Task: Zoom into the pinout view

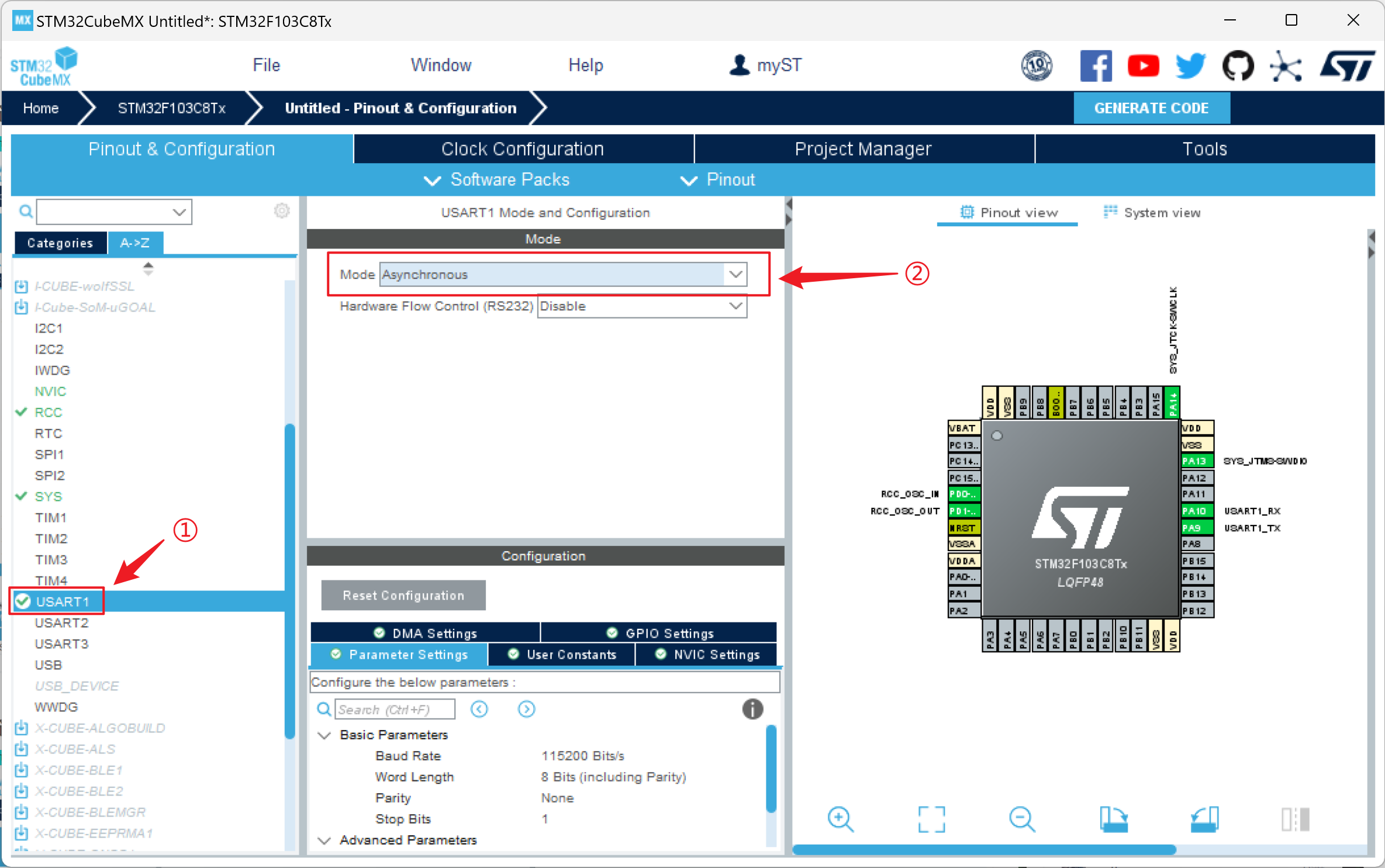Action: pos(840,819)
